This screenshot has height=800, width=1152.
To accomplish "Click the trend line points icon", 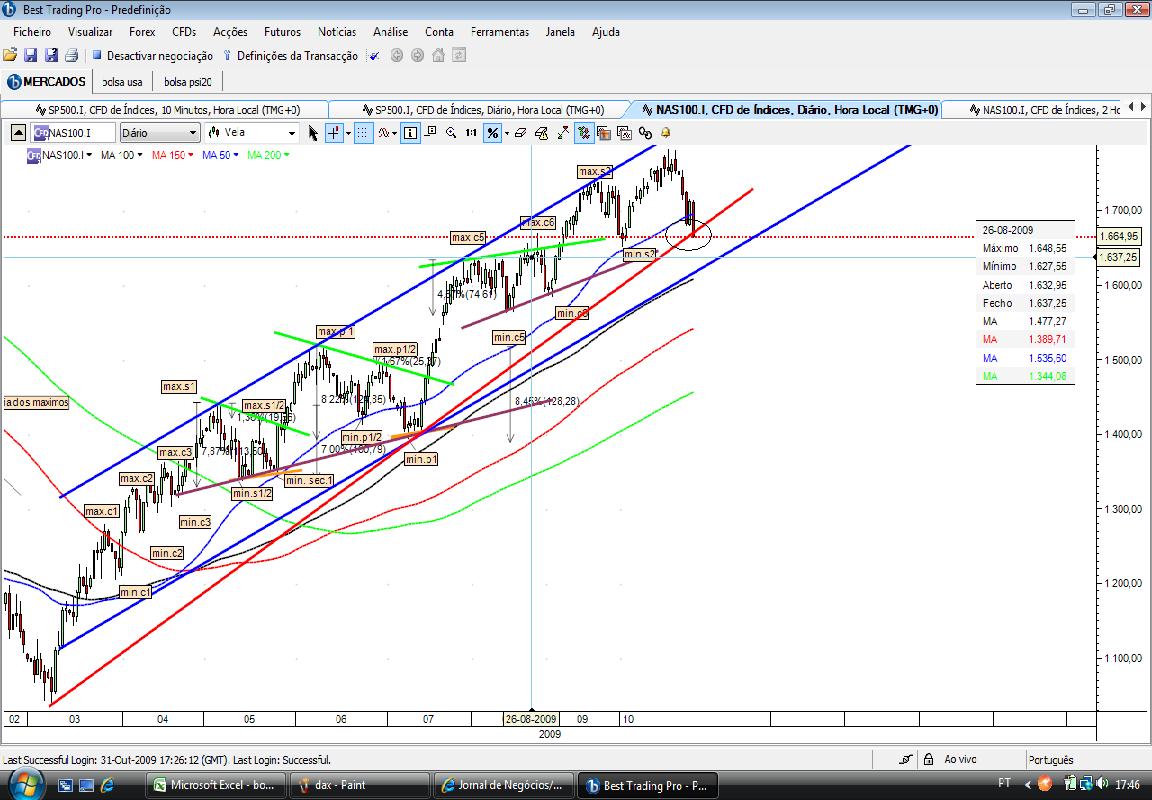I will 563,133.
